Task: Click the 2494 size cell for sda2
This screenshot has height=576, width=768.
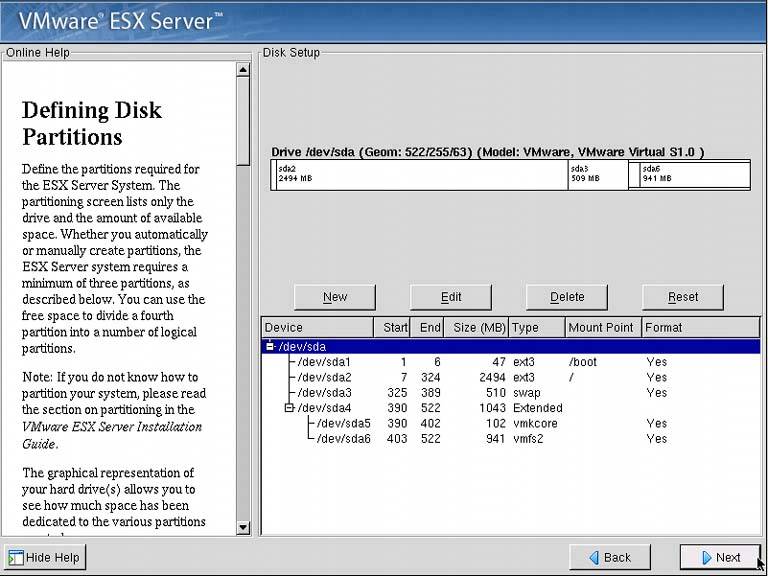Action: (492, 378)
